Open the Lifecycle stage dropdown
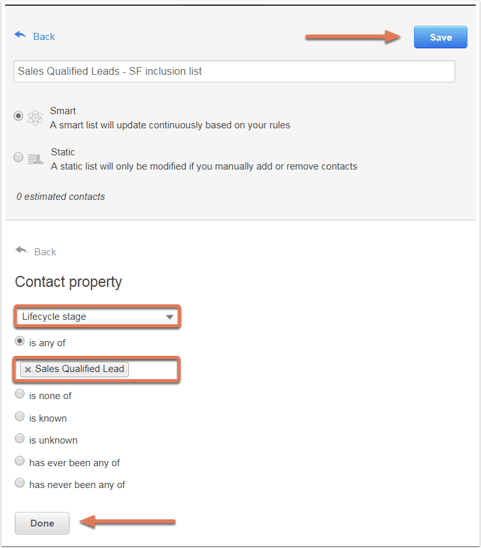Image resolution: width=481 pixels, height=548 pixels. coord(97,317)
